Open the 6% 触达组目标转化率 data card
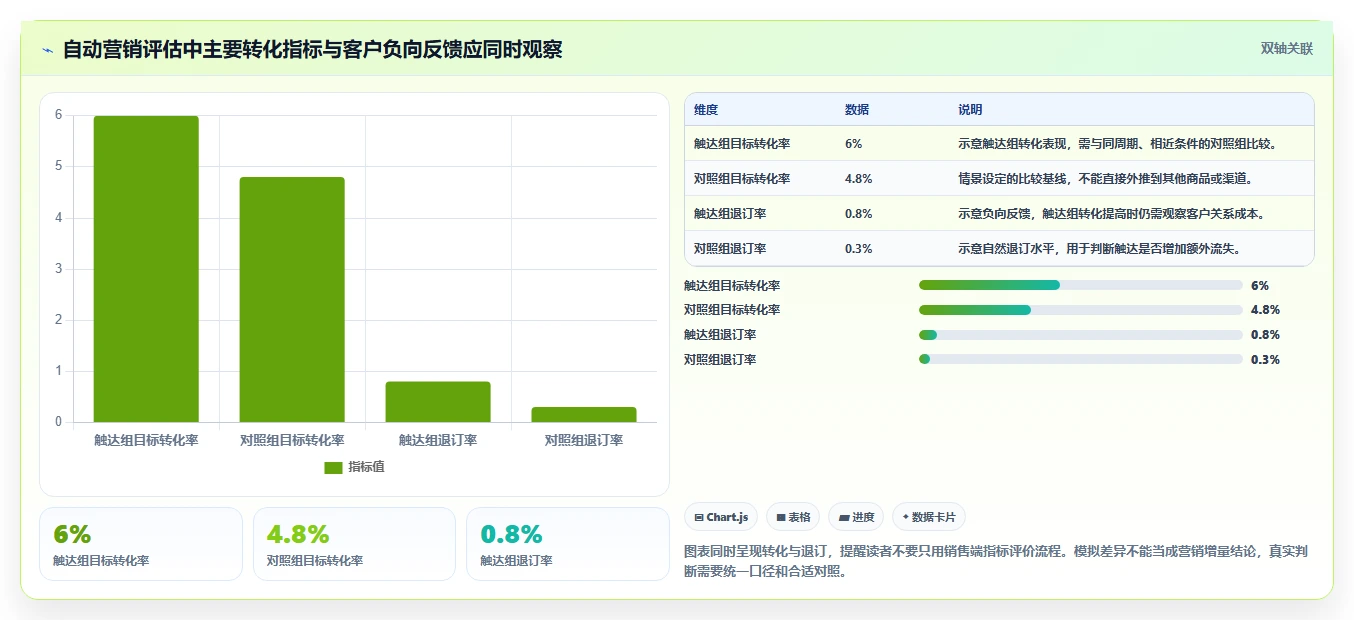 point(141,544)
